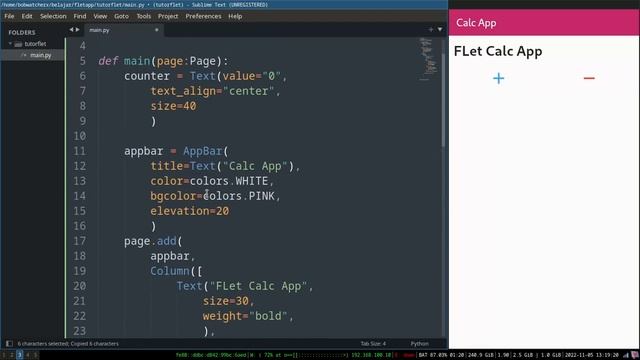Screen dimensions: 640x360
Task: Click "WHITE" on line 13
Action: click(251, 181)
